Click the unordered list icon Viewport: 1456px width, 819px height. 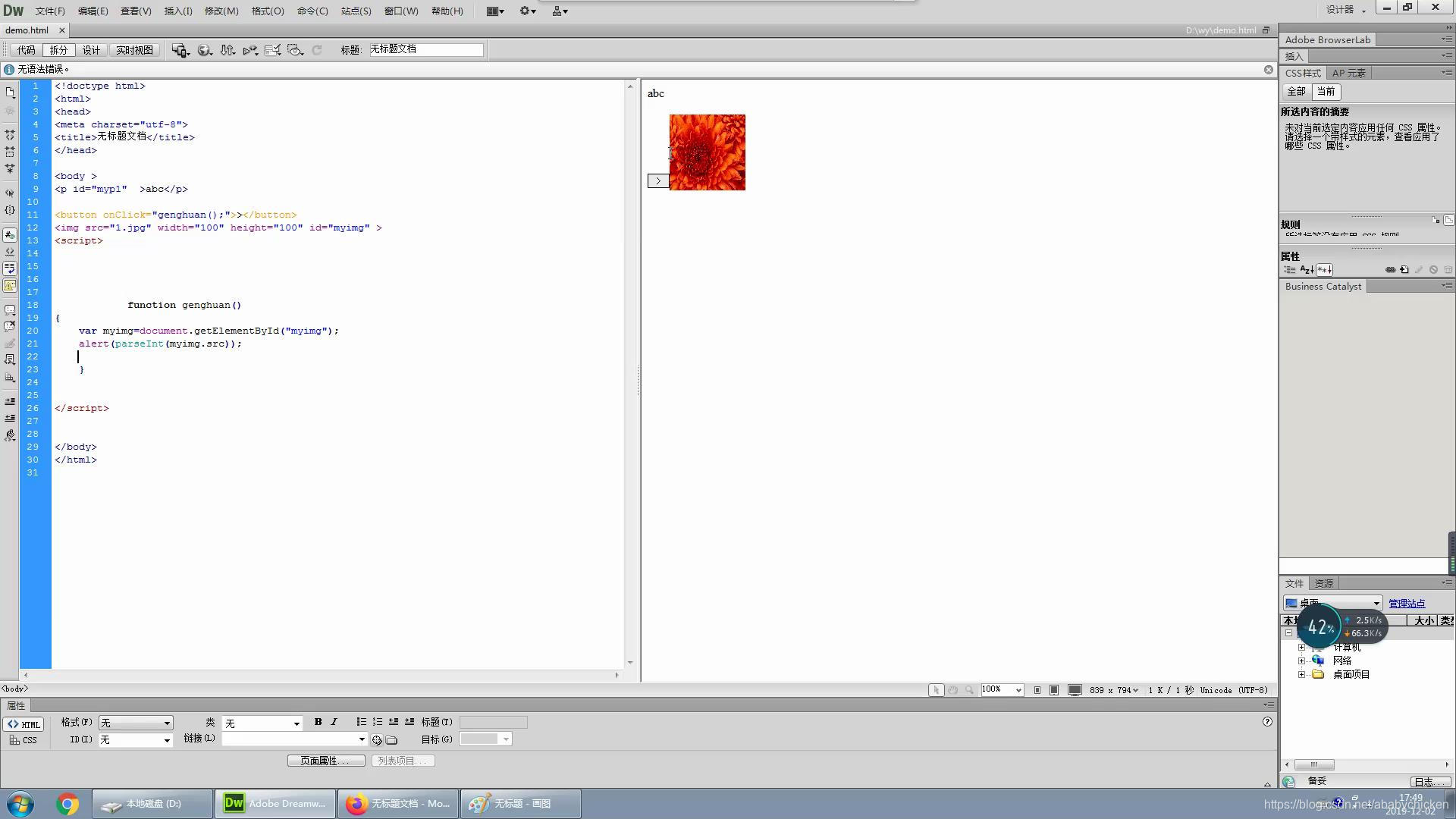tap(361, 722)
